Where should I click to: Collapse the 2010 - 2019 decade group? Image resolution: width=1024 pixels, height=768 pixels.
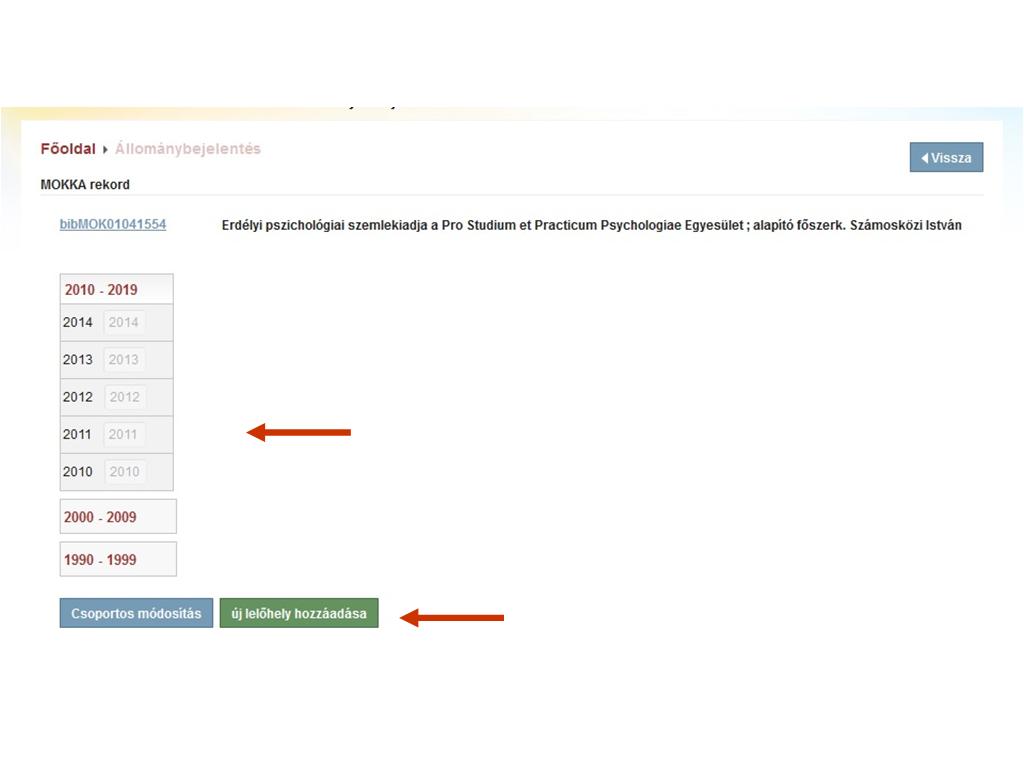click(x=101, y=290)
